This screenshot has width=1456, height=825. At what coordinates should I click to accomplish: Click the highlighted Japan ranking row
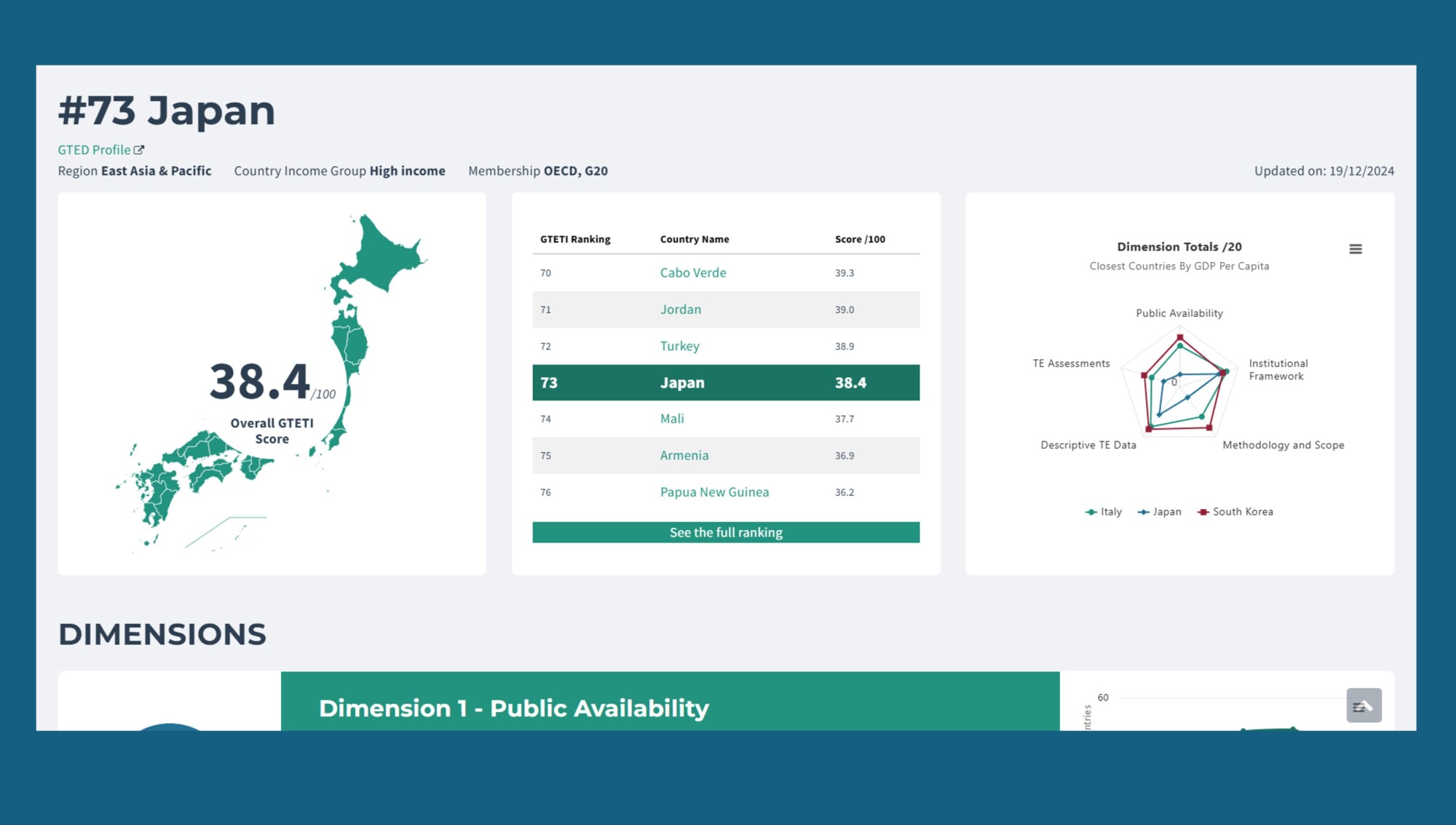point(725,382)
